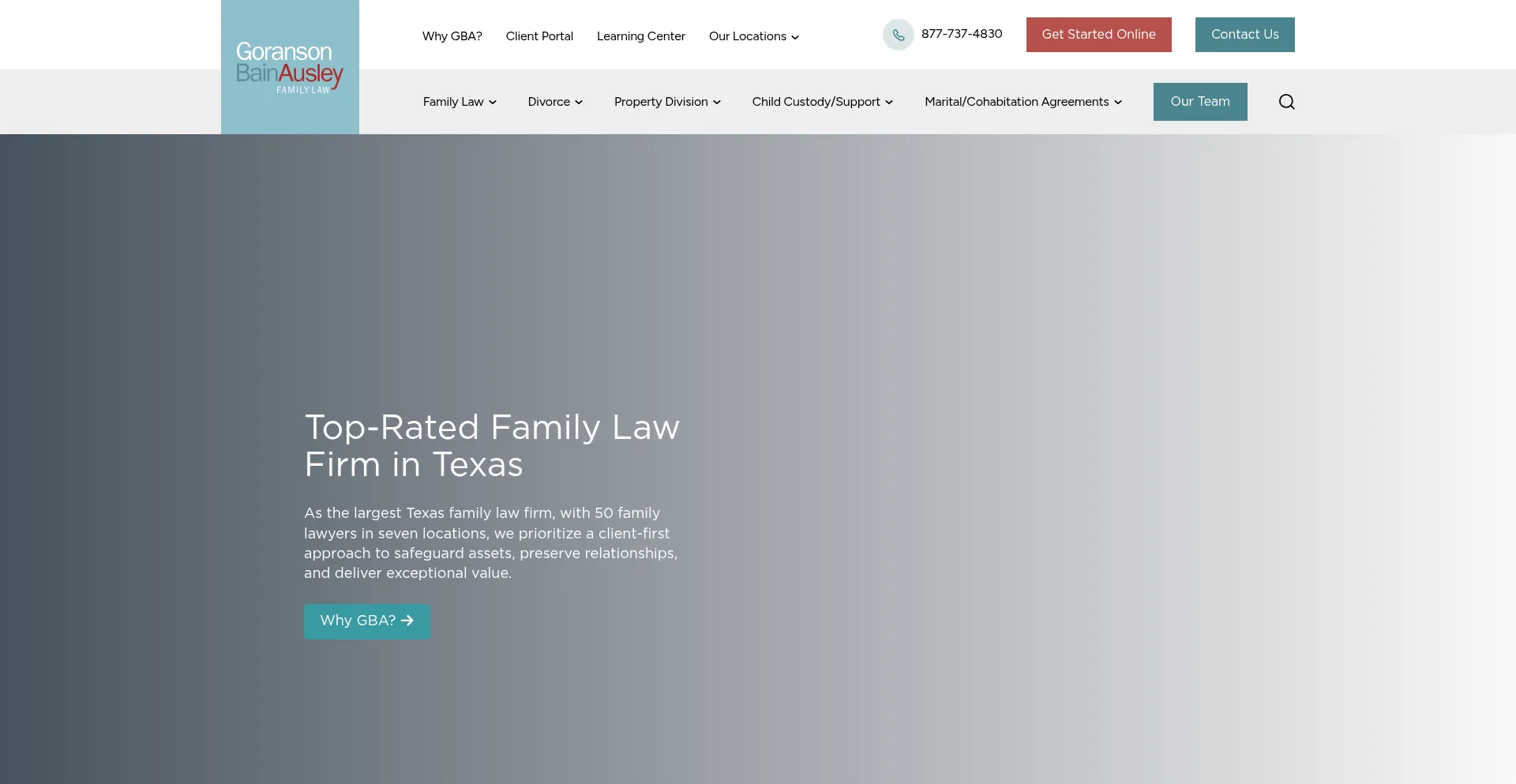The image size is (1516, 784).
Task: Open the Our Team page
Action: (1200, 101)
